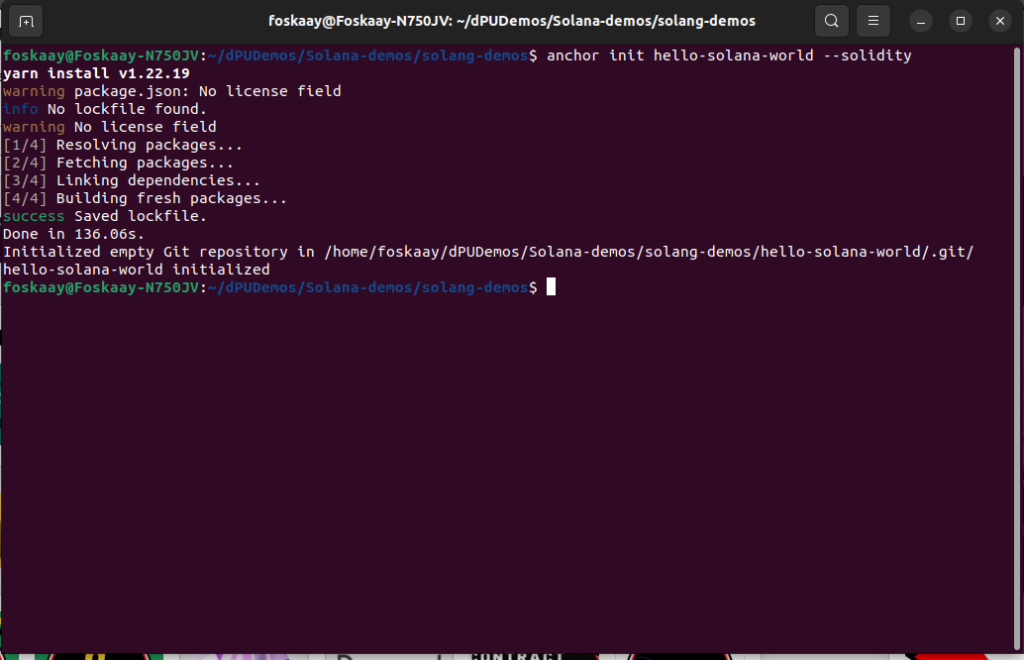Click the '[1/4] Resolving packages...' line
The image size is (1024, 660).
pos(123,145)
